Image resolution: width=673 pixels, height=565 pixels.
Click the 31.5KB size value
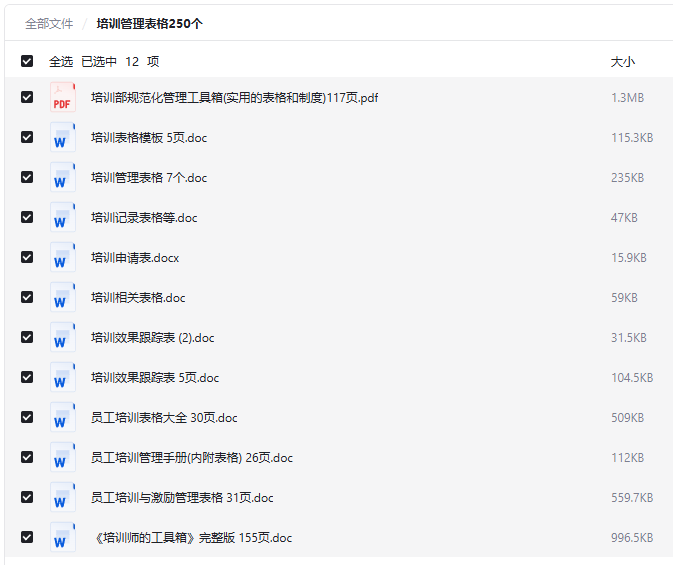point(629,337)
